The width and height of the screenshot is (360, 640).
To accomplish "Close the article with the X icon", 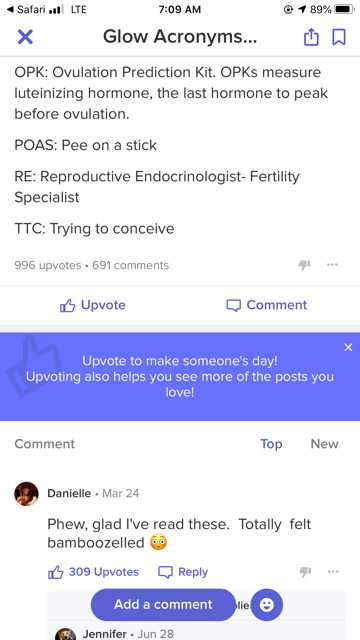I will point(25,37).
